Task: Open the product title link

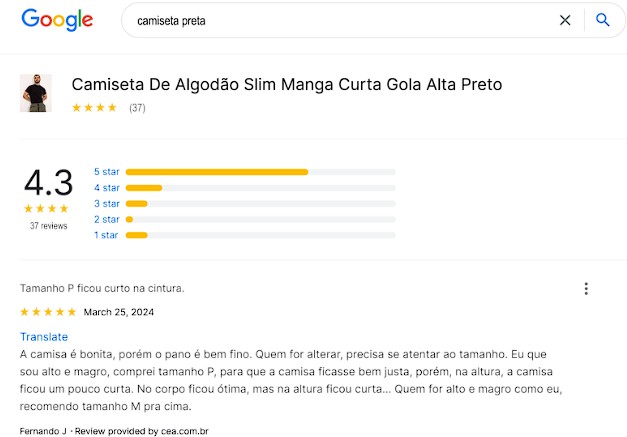Action: [x=287, y=84]
